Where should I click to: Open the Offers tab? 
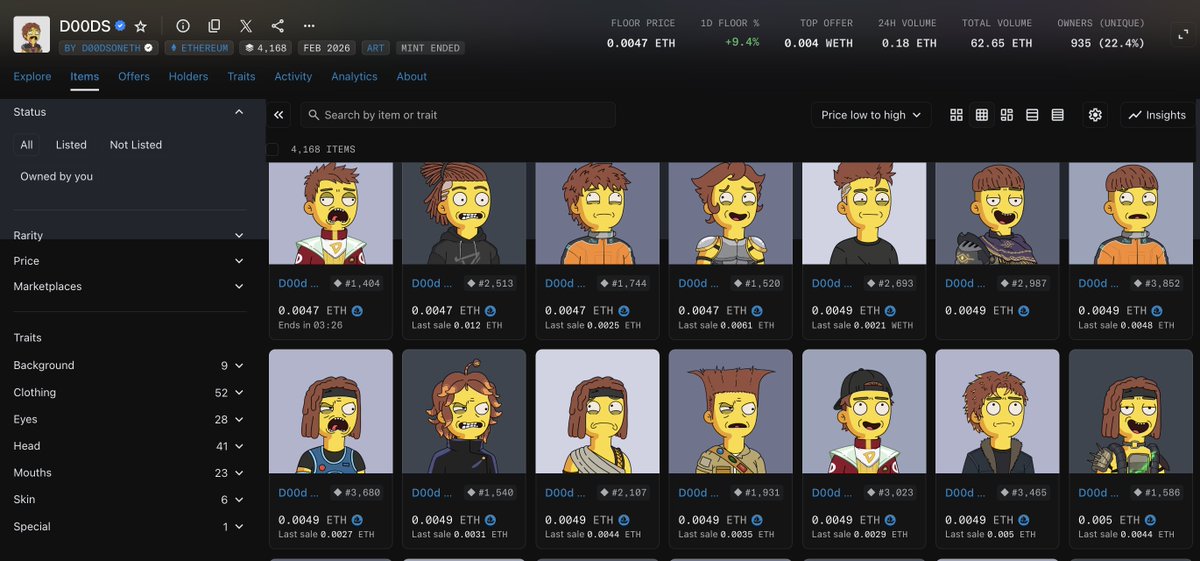coord(134,76)
